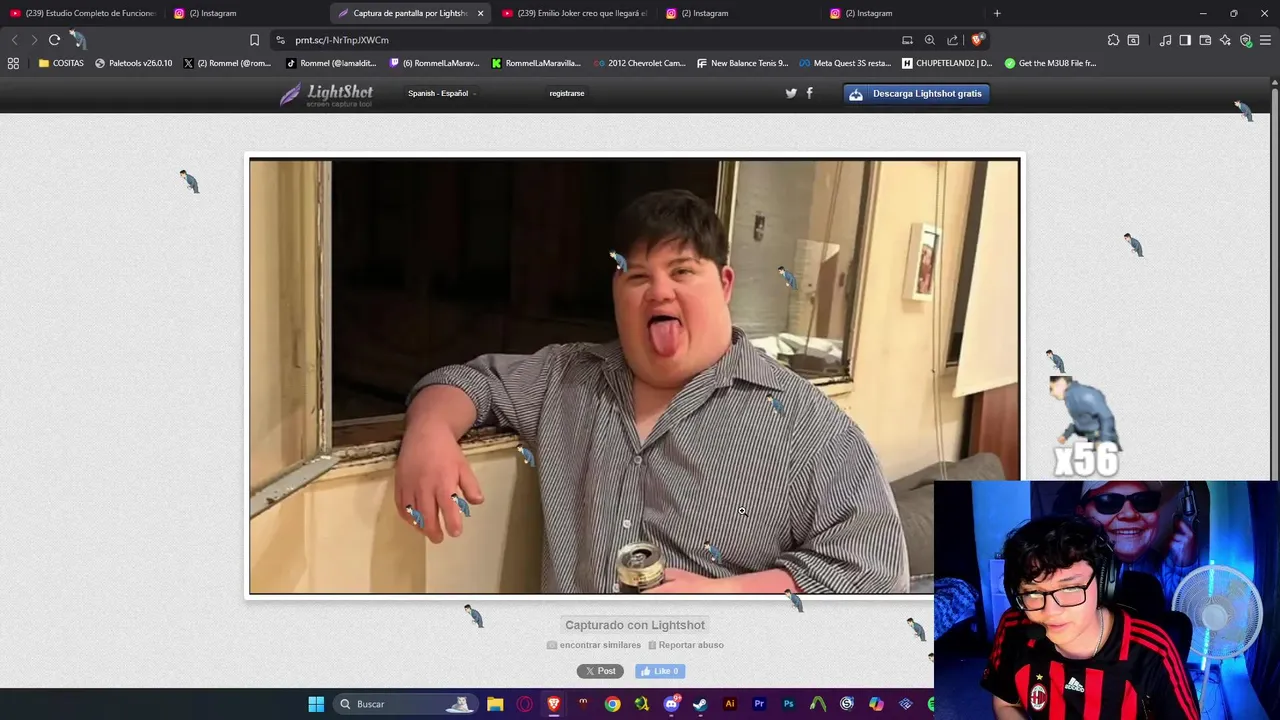Open the TikTok Rommel bookmark

tap(330, 63)
